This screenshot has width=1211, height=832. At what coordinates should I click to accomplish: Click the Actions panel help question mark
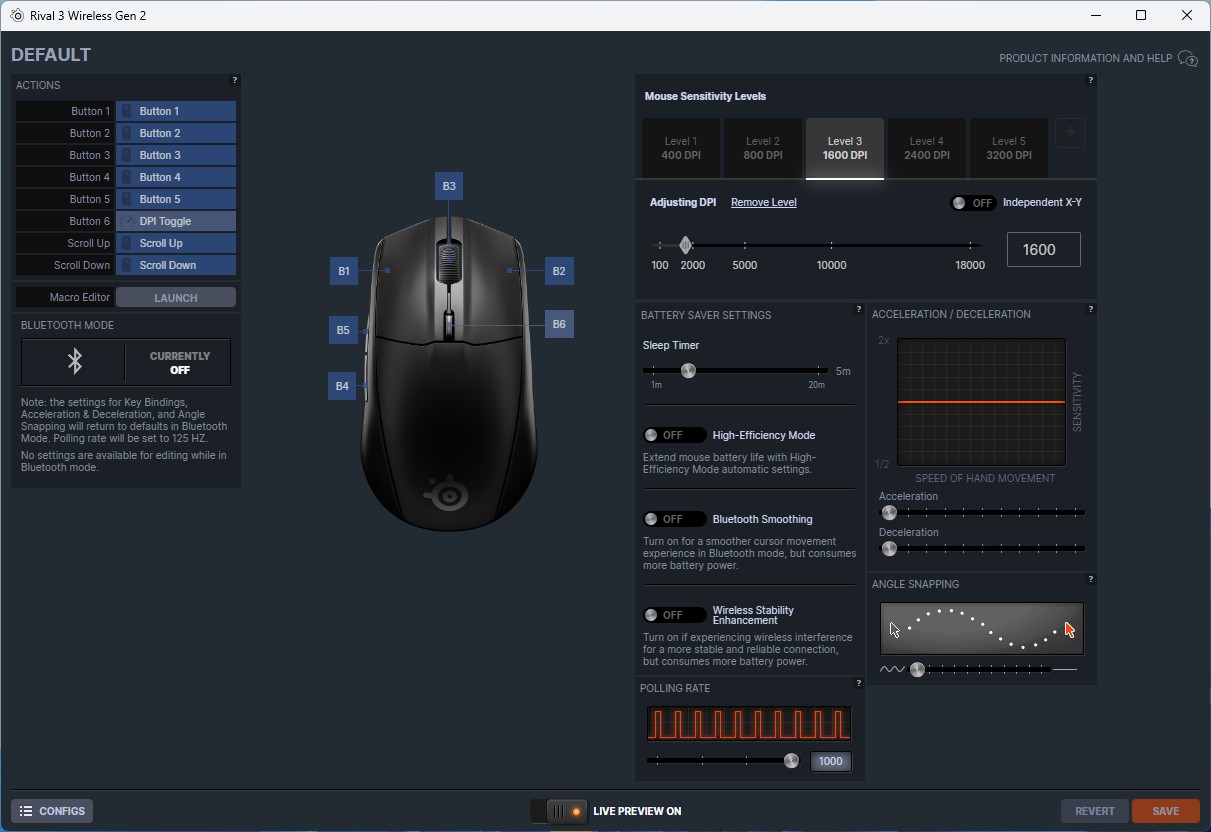[x=235, y=81]
